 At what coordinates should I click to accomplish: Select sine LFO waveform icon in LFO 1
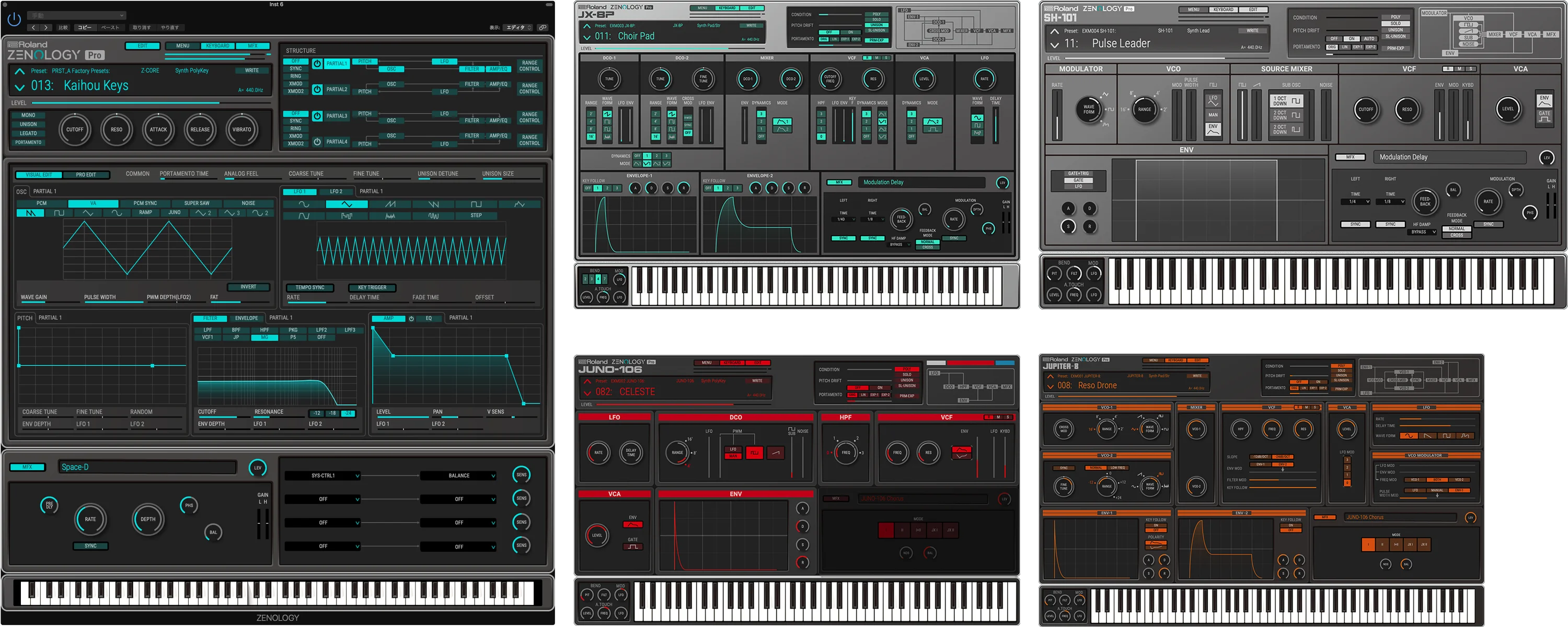pos(304,204)
